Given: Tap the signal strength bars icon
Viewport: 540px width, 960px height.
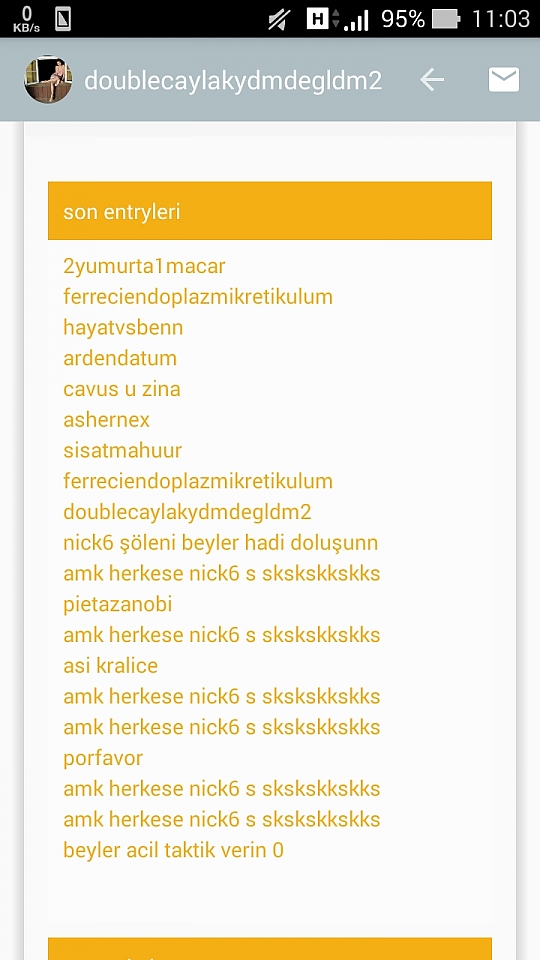Looking at the screenshot, I should point(356,21).
